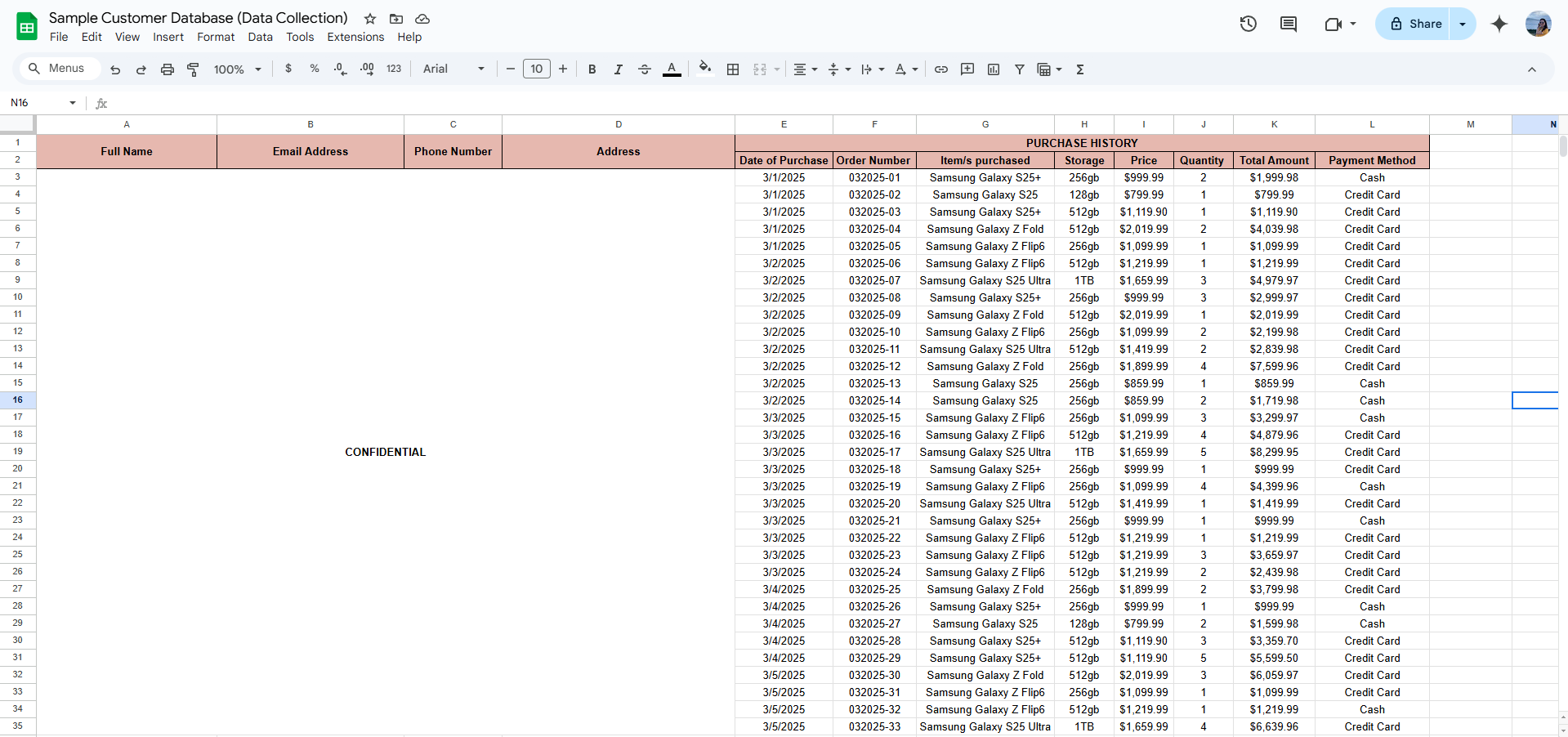1568x737 pixels.
Task: Open the Functions sigma menu
Action: point(1080,69)
